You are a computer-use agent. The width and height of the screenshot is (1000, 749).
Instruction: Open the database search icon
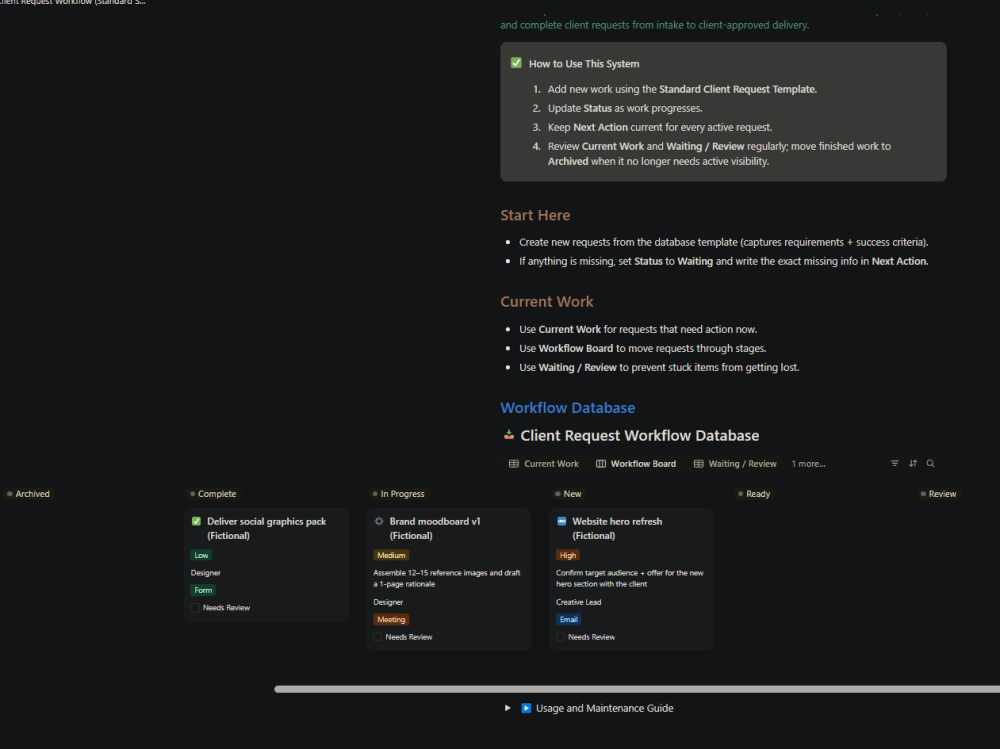[930, 463]
